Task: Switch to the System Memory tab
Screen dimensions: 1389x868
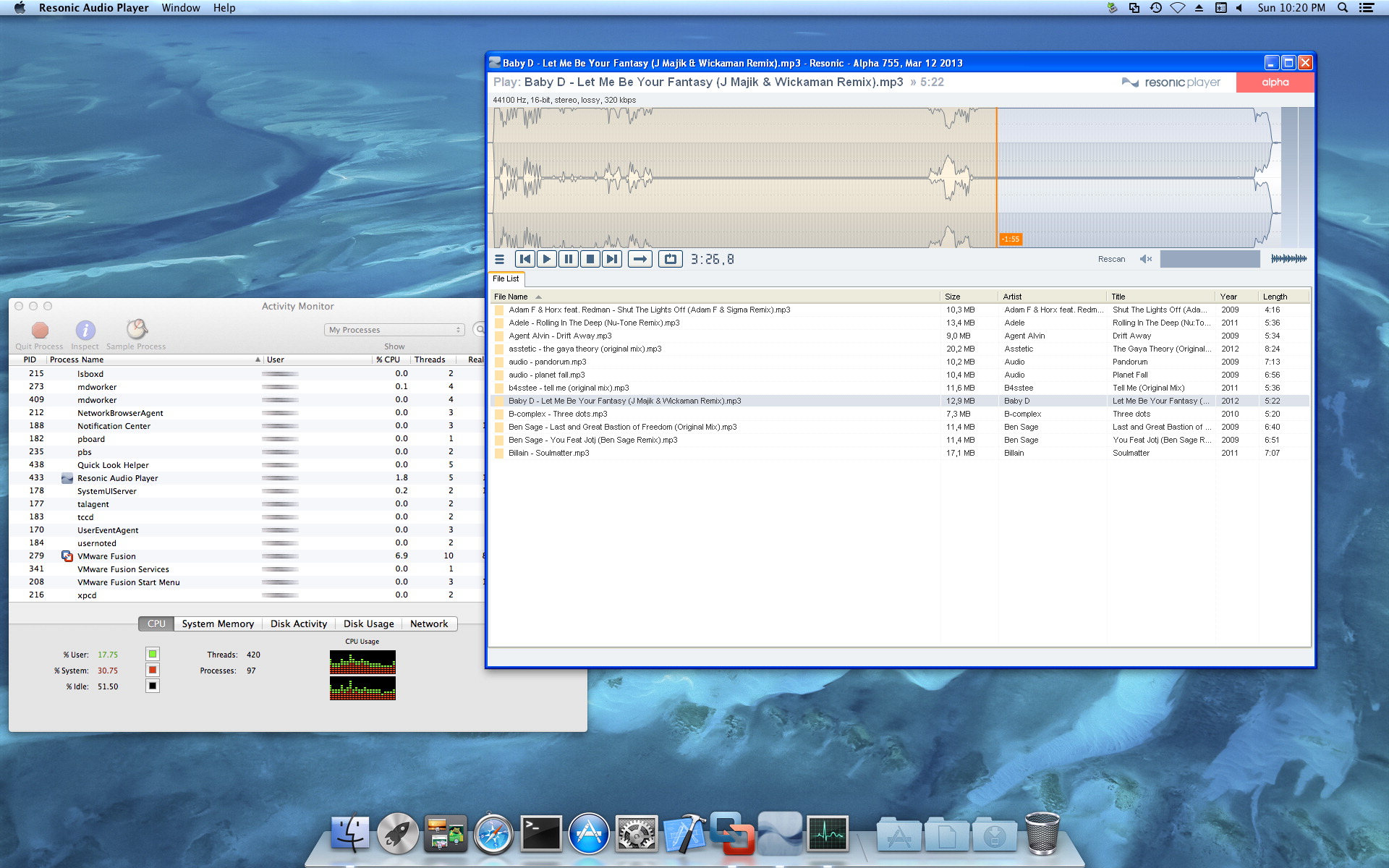Action: [x=218, y=624]
